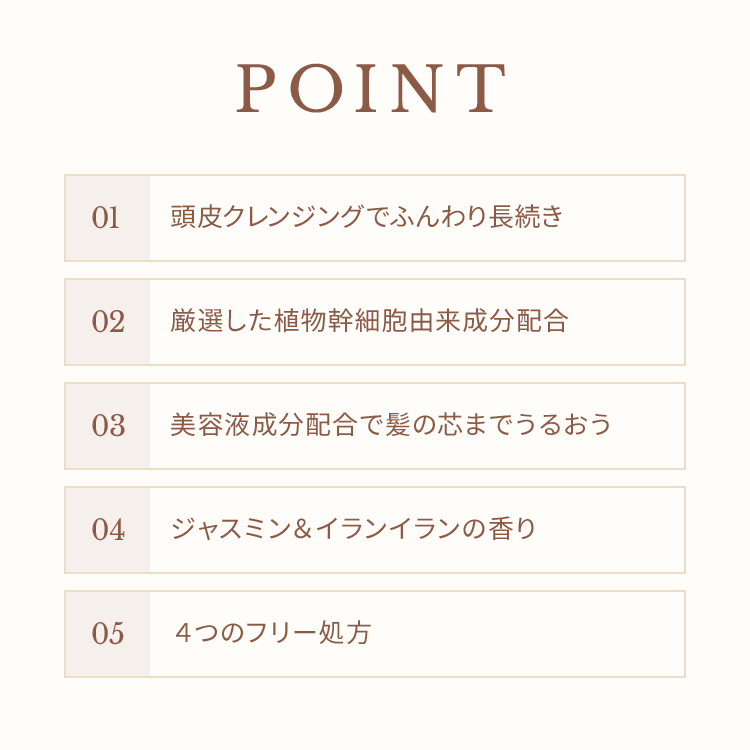The height and width of the screenshot is (750, 750).
Task: Click 頭皮クレンジングでふんわり長続き text
Action: 367,216
